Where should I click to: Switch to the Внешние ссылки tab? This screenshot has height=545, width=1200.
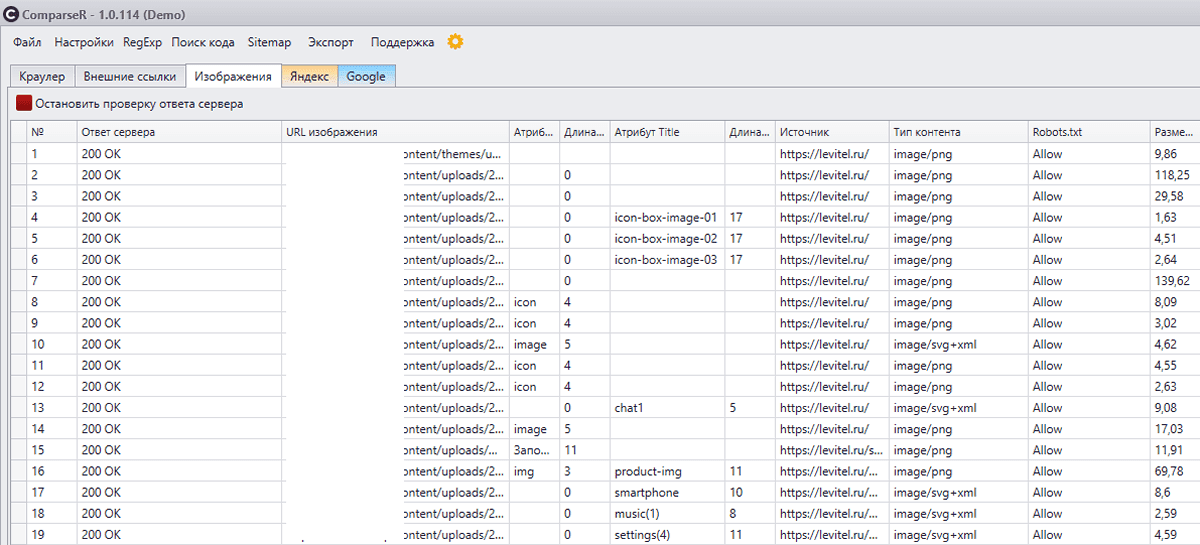(130, 76)
